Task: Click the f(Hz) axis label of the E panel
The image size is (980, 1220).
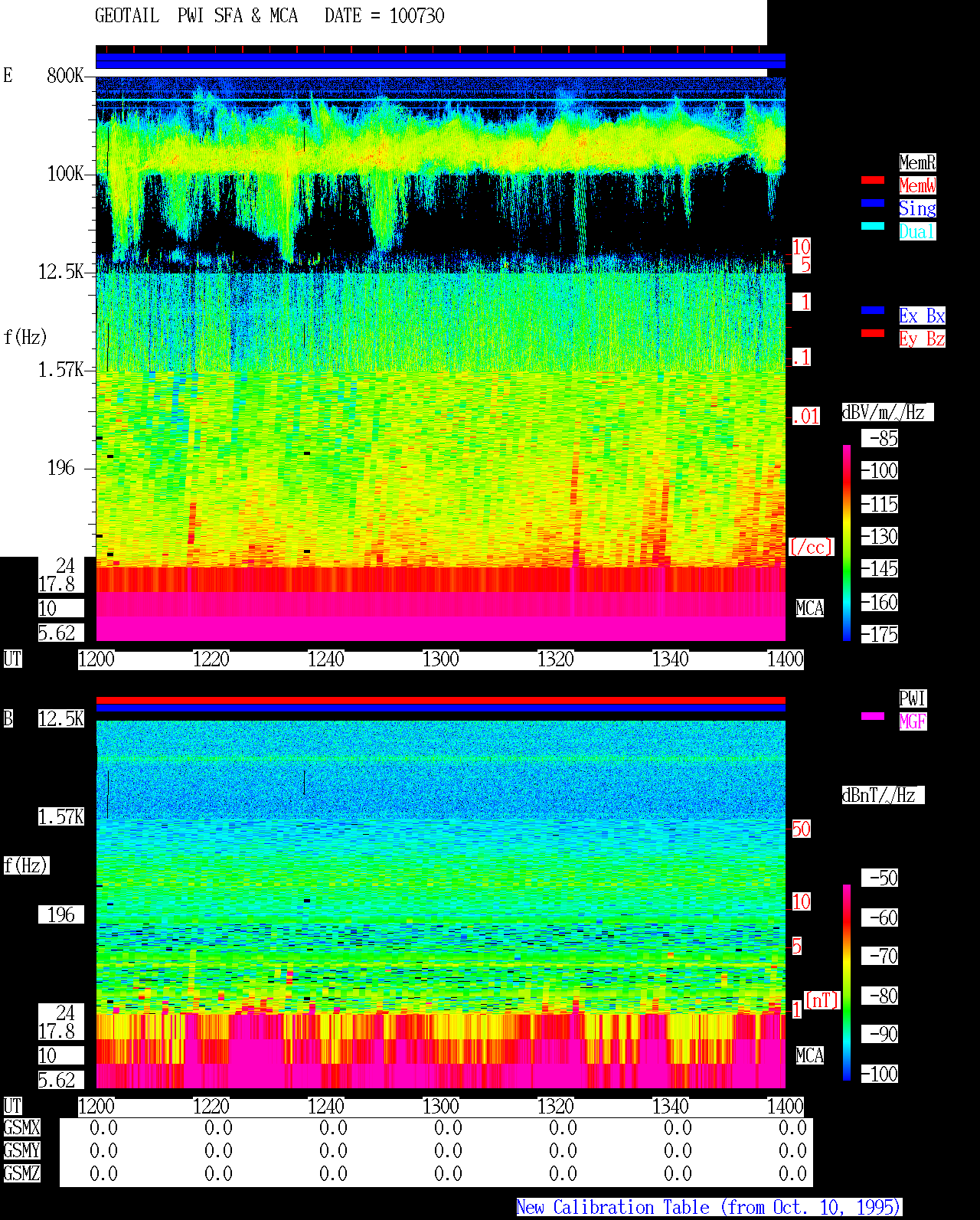Action: [25, 337]
